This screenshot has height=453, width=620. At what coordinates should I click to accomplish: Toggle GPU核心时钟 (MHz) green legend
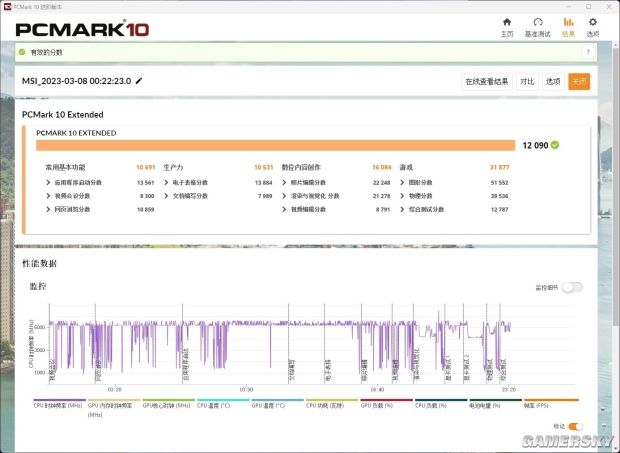click(166, 405)
